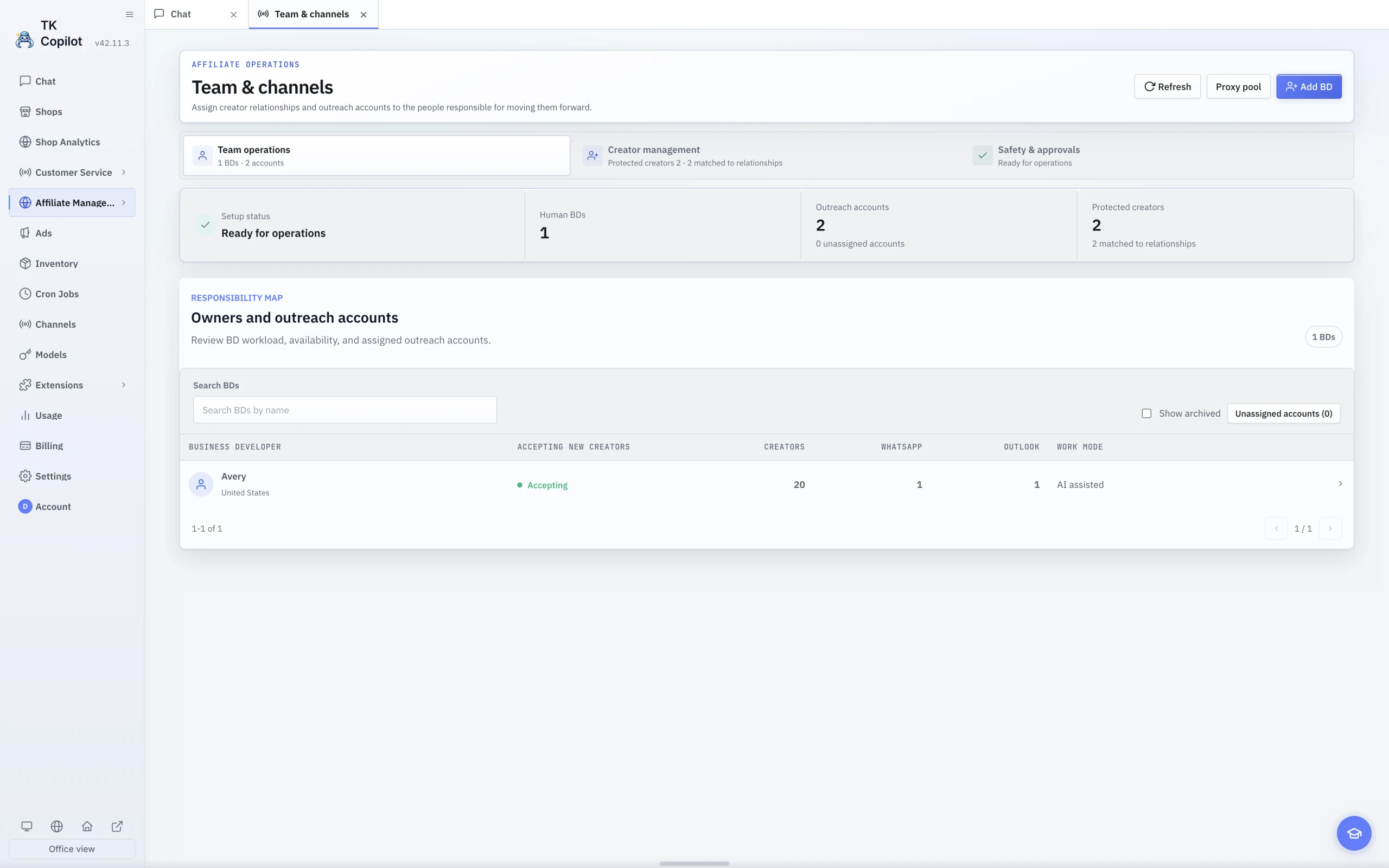Select Affiliate Management in sidebar
The width and height of the screenshot is (1389, 868).
(72, 203)
